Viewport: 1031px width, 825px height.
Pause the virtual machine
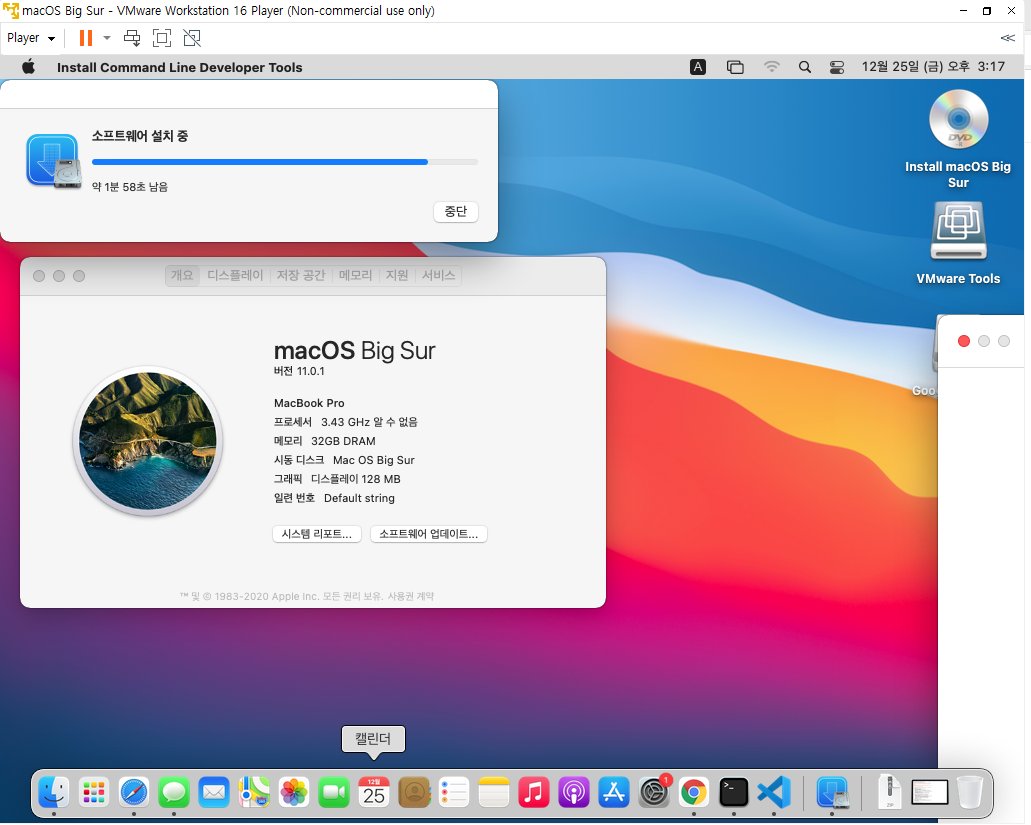(x=85, y=38)
